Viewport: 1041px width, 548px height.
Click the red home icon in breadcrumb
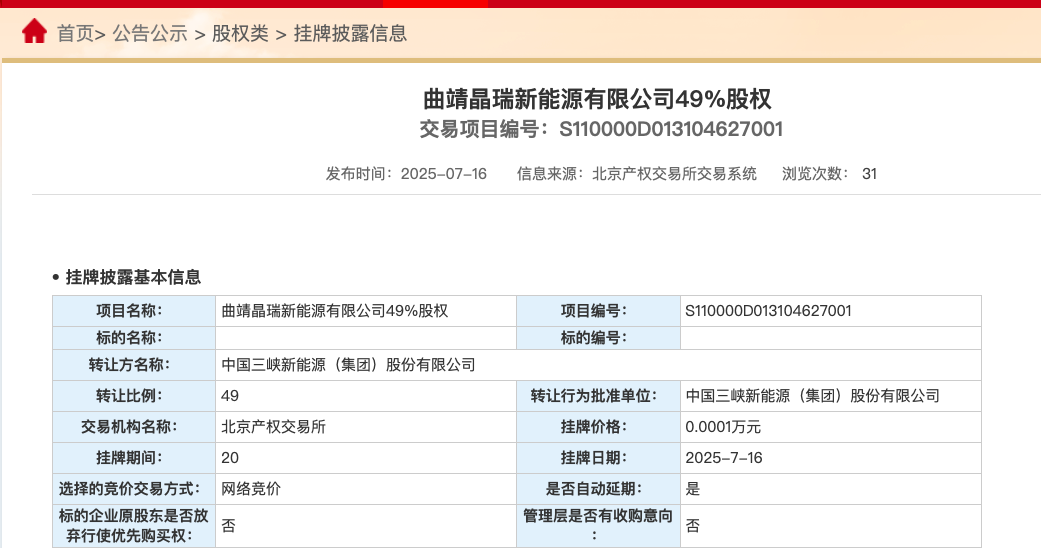[34, 32]
